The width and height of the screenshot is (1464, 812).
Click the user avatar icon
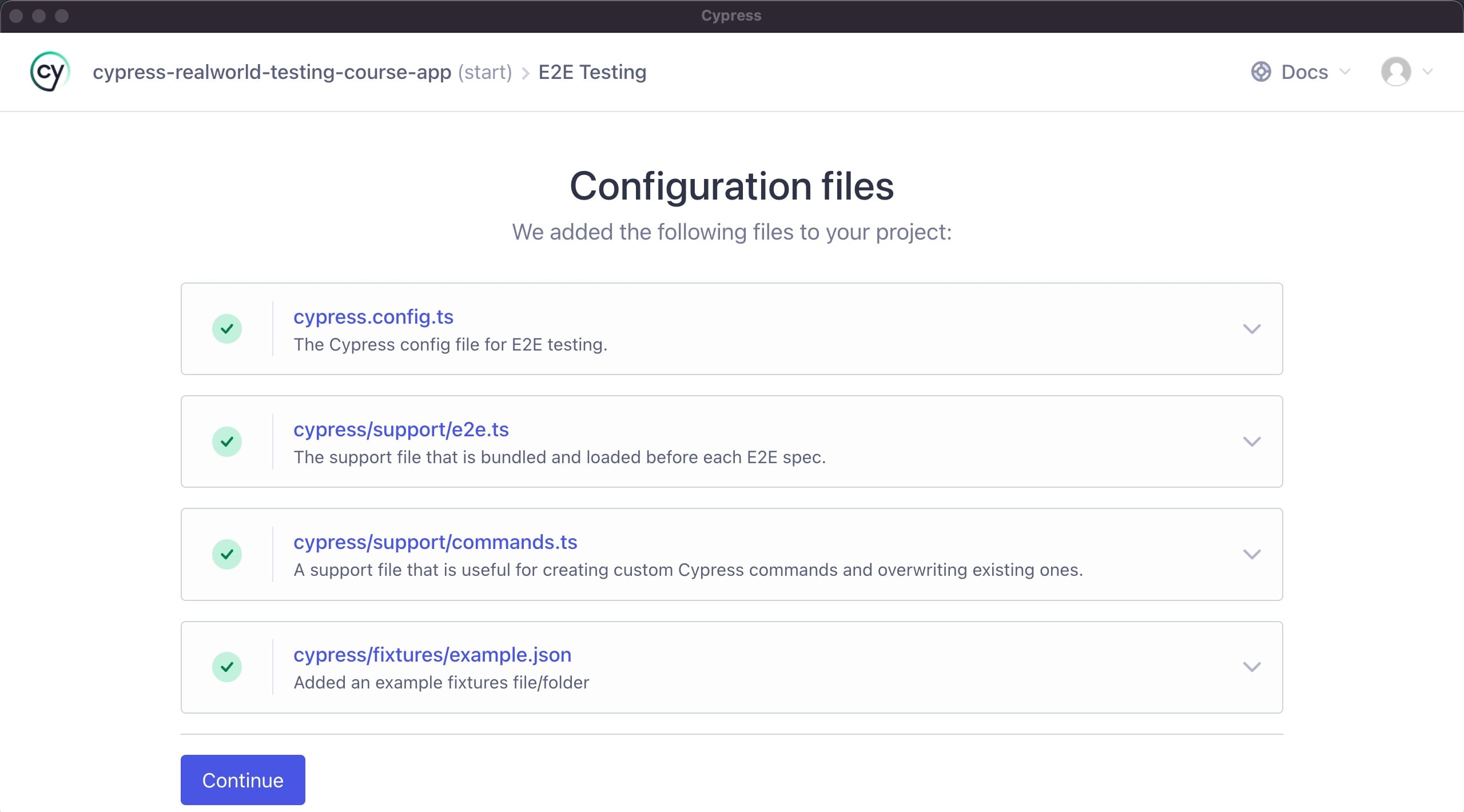click(1395, 71)
